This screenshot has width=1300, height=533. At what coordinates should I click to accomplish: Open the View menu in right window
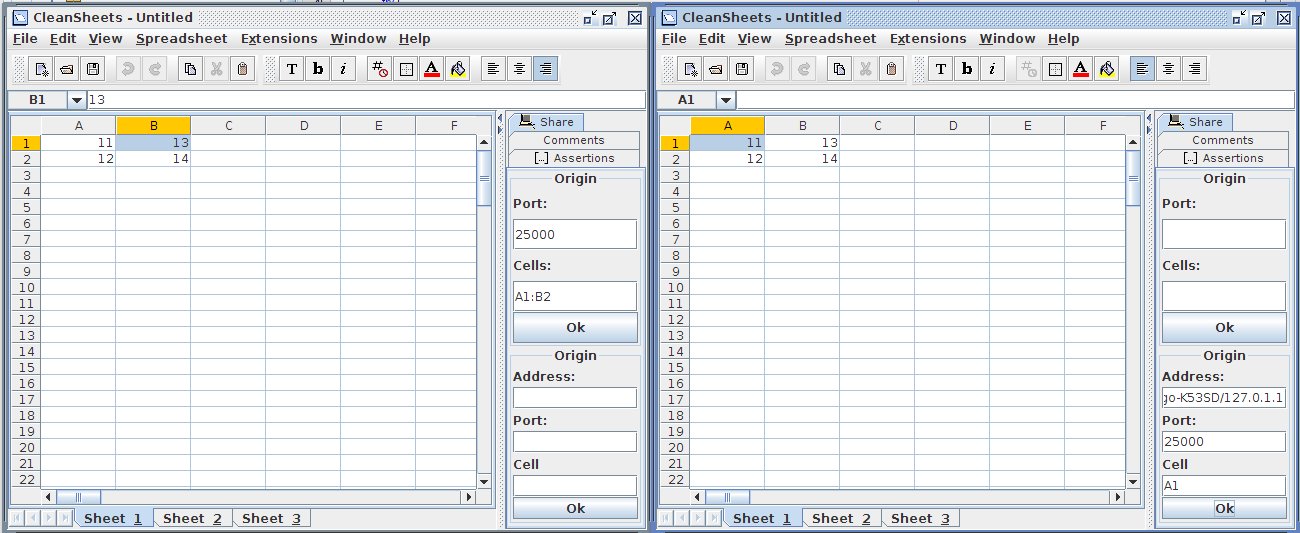754,39
